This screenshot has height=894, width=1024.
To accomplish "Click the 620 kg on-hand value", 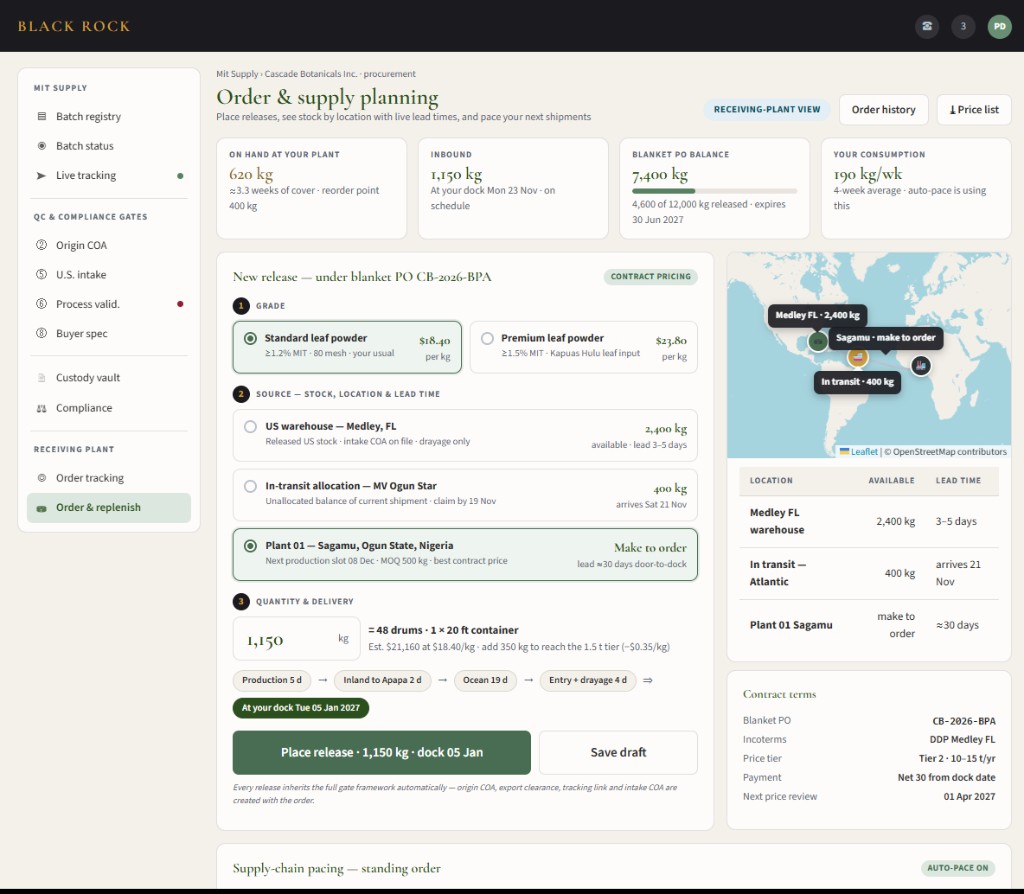I will point(251,174).
